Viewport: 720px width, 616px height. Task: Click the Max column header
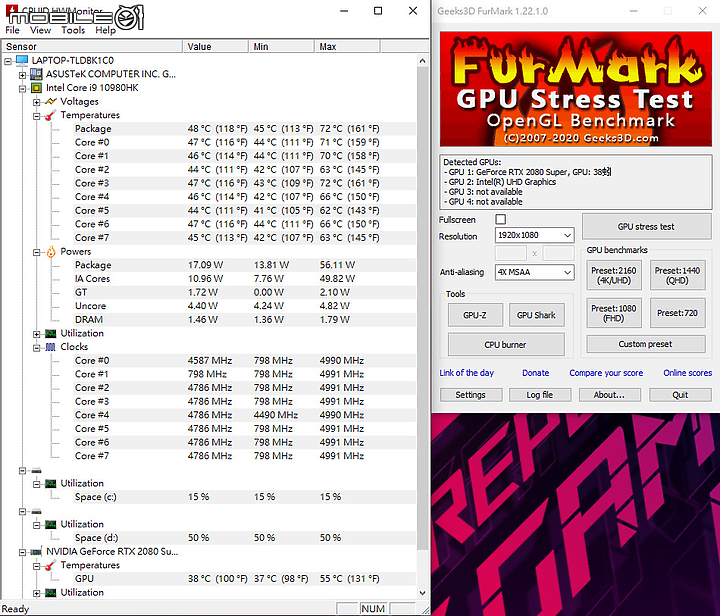point(347,46)
